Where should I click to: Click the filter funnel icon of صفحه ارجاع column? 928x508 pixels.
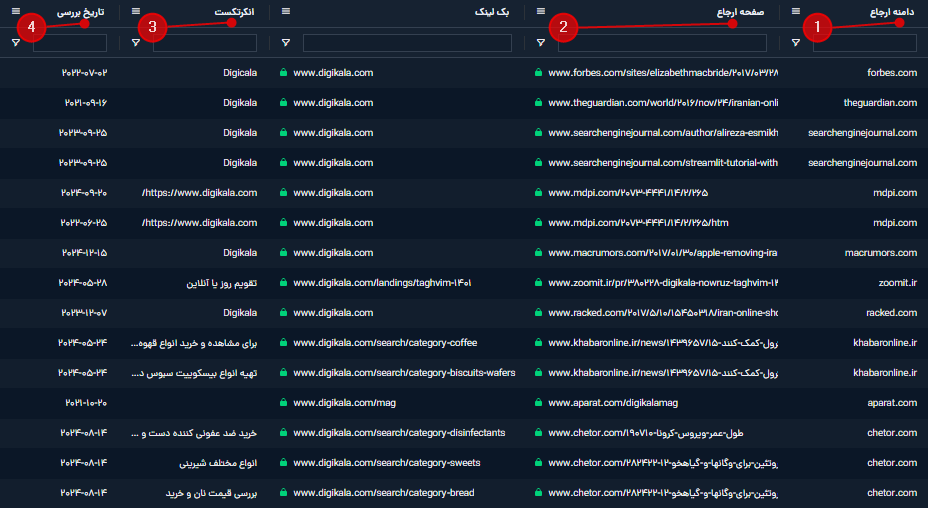[540, 43]
